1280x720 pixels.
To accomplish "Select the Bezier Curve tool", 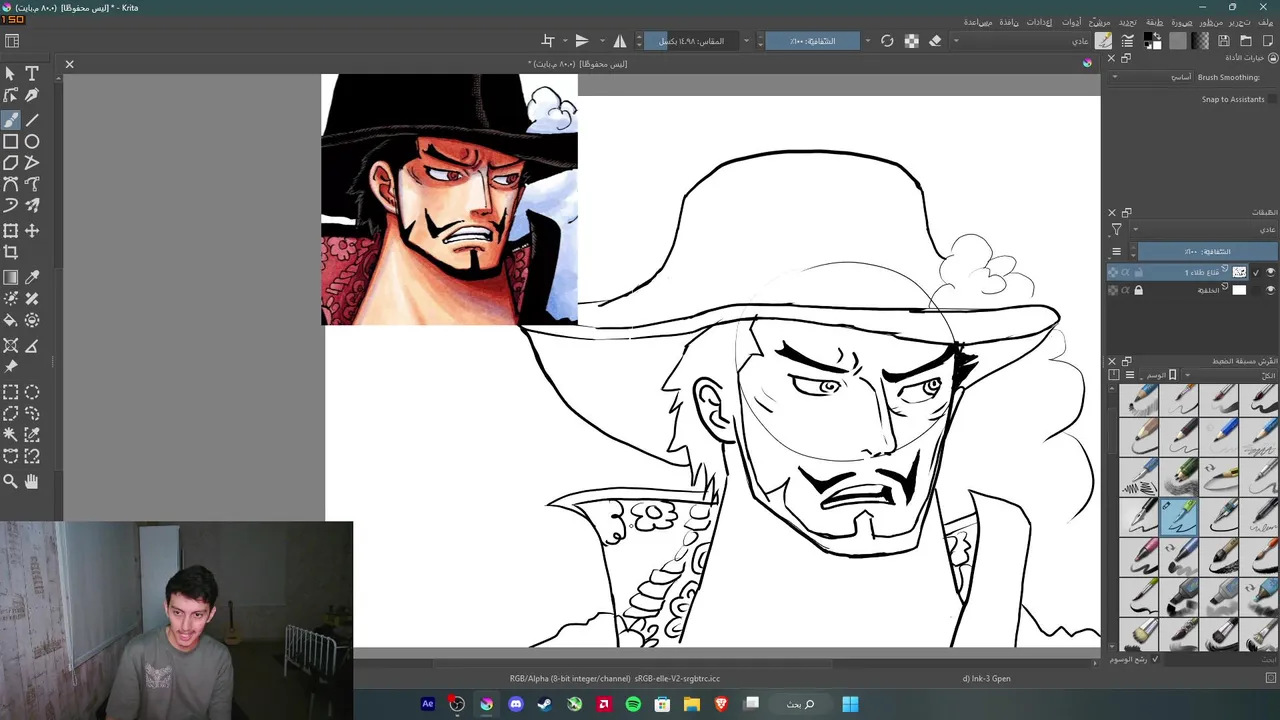I will point(10,185).
